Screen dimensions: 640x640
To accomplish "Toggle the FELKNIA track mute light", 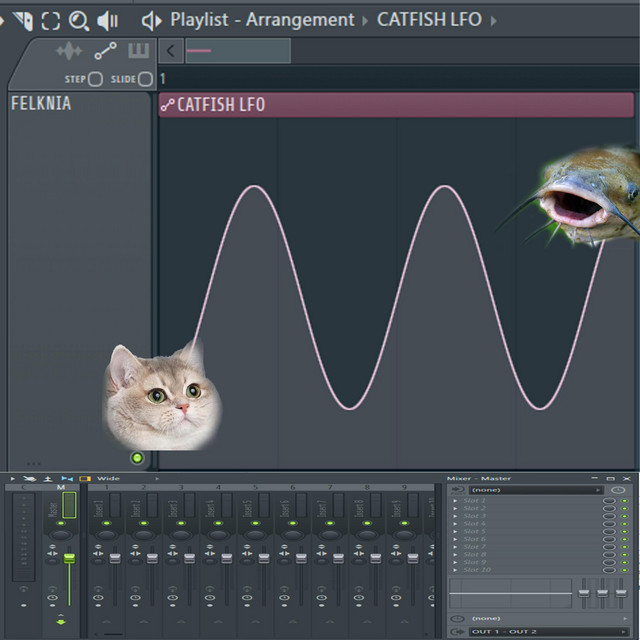I will coord(137,458).
